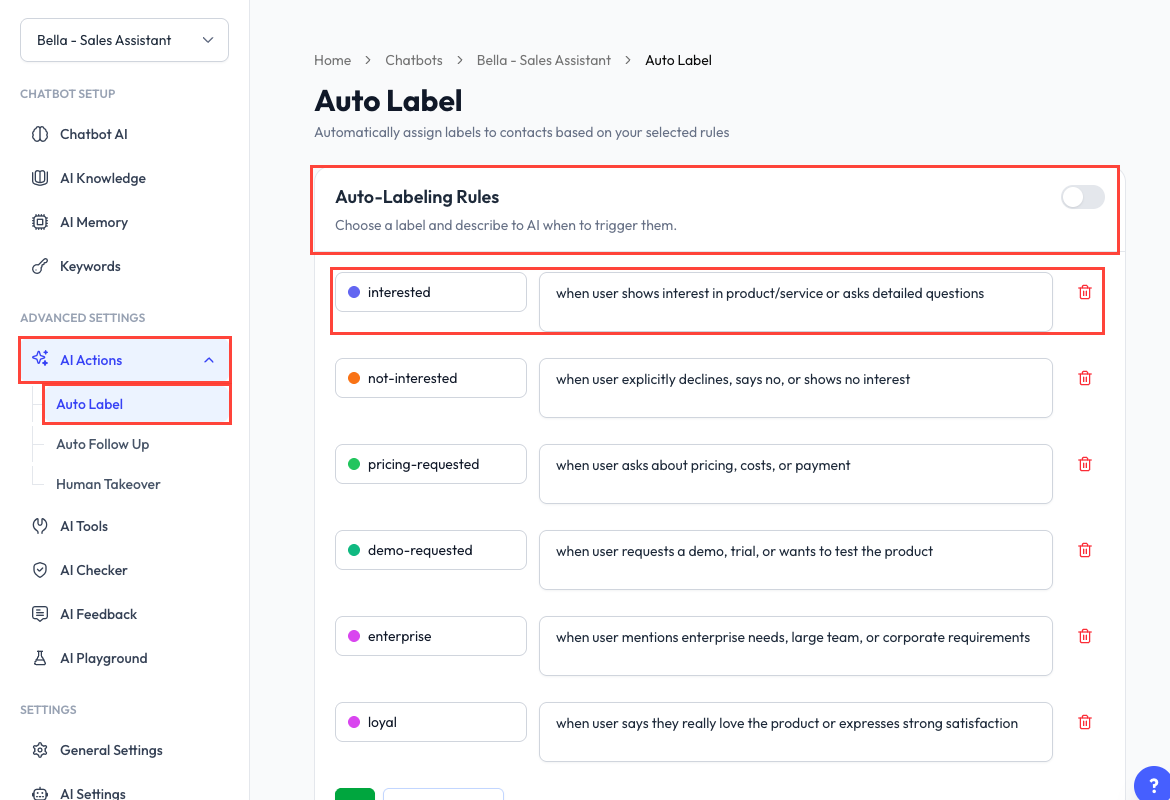Image resolution: width=1170 pixels, height=800 pixels.
Task: Open the demo-requested label selector
Action: [x=431, y=550]
